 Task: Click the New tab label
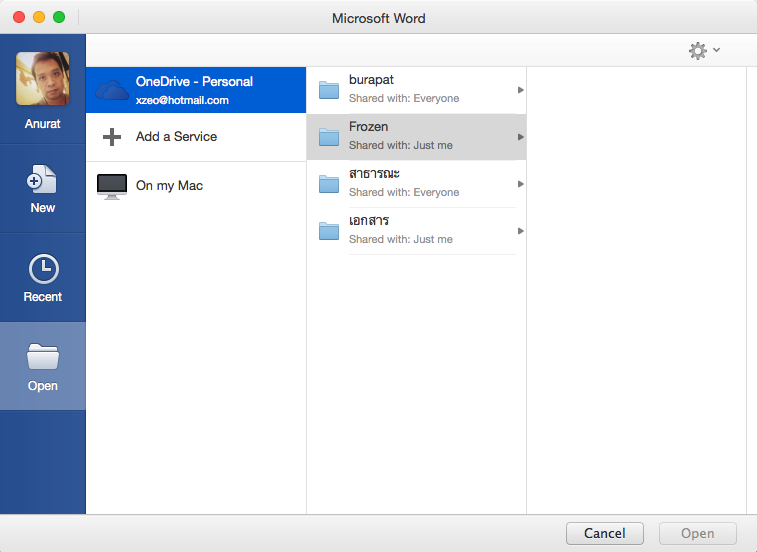pyautogui.click(x=42, y=208)
